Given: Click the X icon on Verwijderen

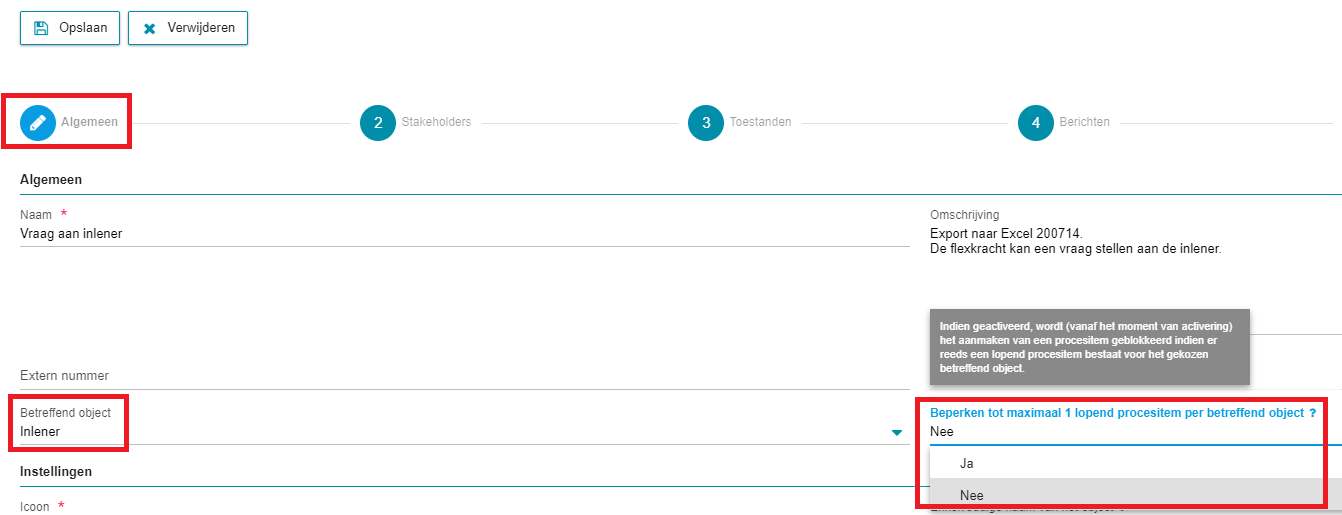Looking at the screenshot, I should point(150,29).
